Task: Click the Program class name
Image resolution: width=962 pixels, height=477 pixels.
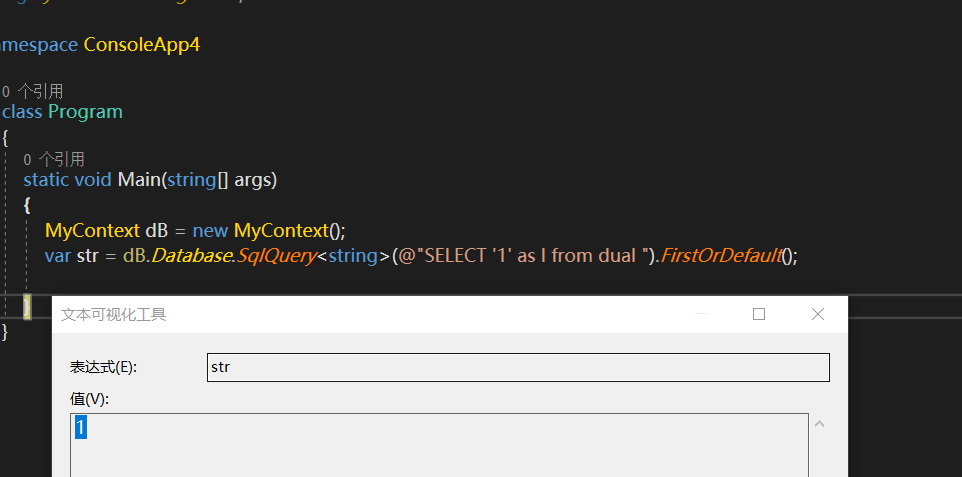Action: pyautogui.click(x=85, y=112)
